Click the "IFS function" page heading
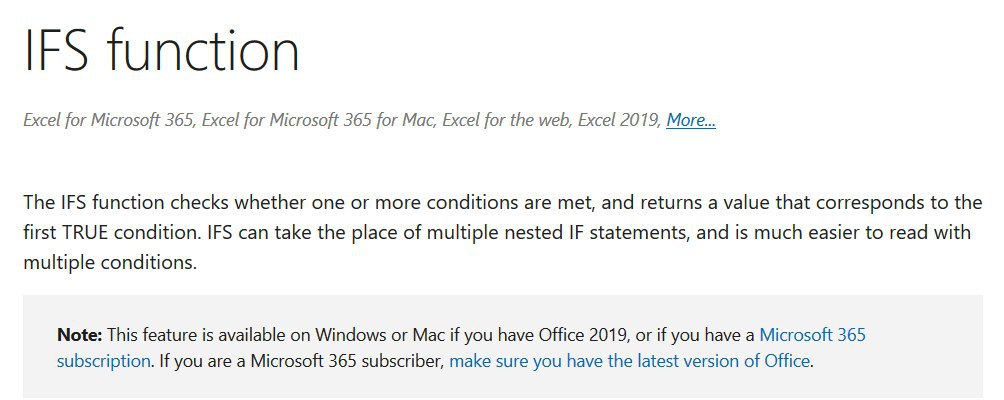1004x400 pixels. pyautogui.click(x=161, y=50)
